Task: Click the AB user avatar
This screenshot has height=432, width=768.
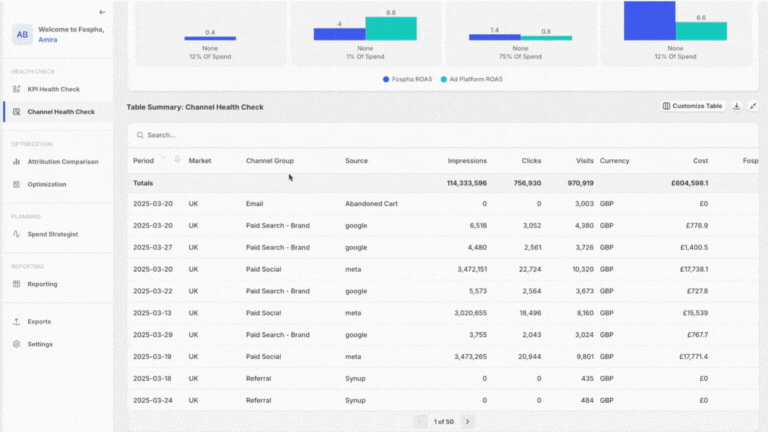Action: click(x=23, y=35)
